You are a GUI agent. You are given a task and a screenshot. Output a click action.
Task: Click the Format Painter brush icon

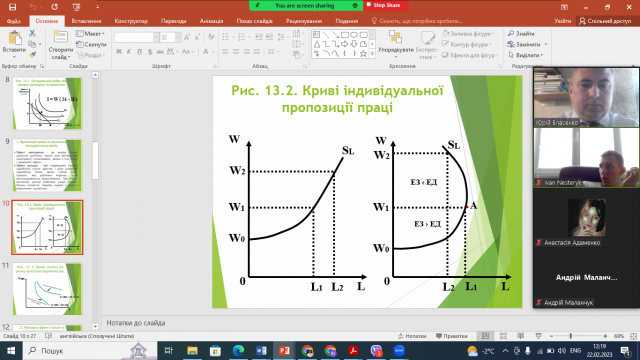(32, 54)
